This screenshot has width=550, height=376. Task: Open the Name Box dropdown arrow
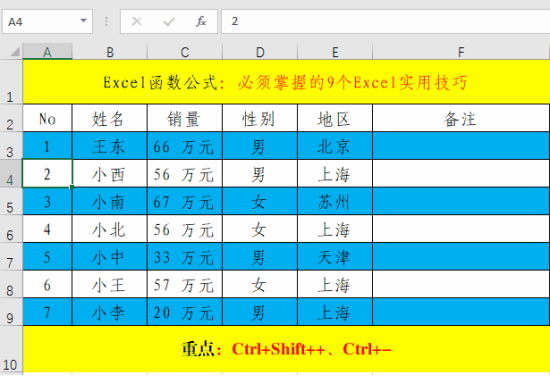pos(83,21)
